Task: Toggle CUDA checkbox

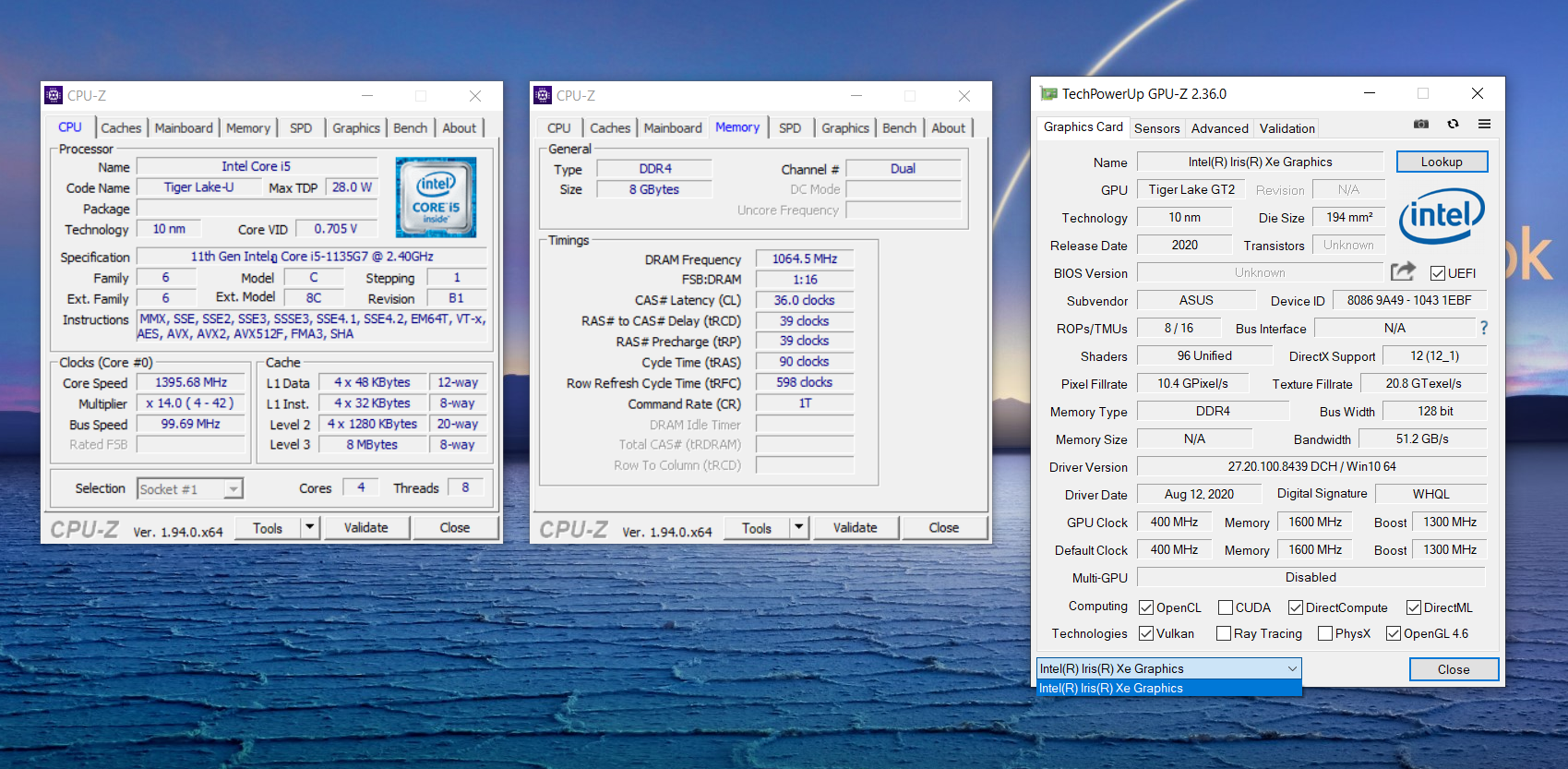Action: pos(1226,607)
